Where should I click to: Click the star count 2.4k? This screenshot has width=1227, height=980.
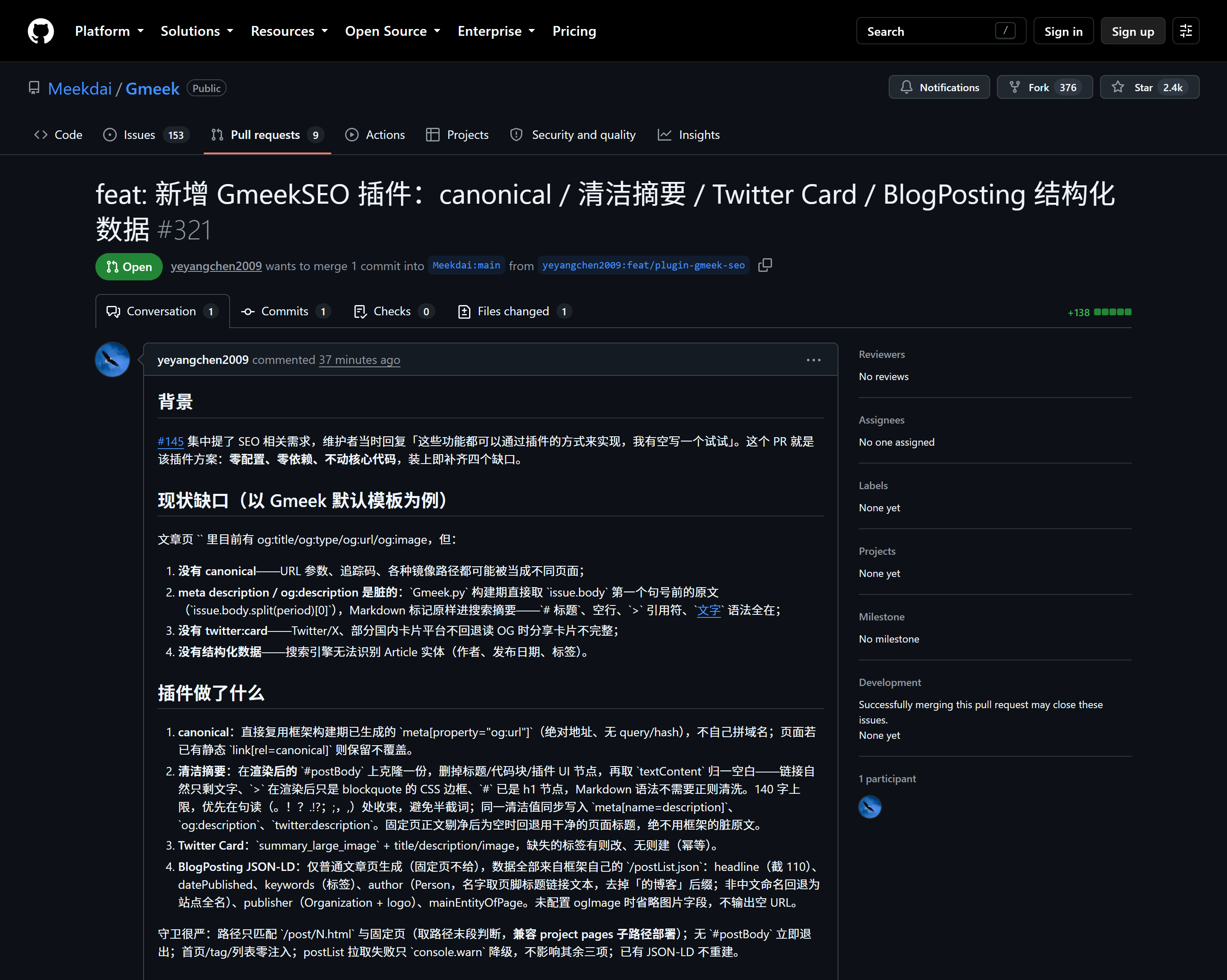coord(1172,87)
